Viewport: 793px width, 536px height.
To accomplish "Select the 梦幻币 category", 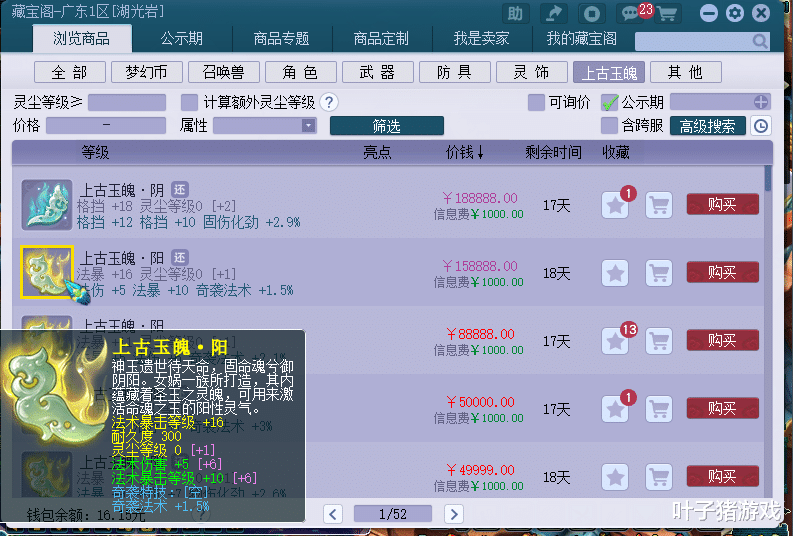I will (147, 72).
